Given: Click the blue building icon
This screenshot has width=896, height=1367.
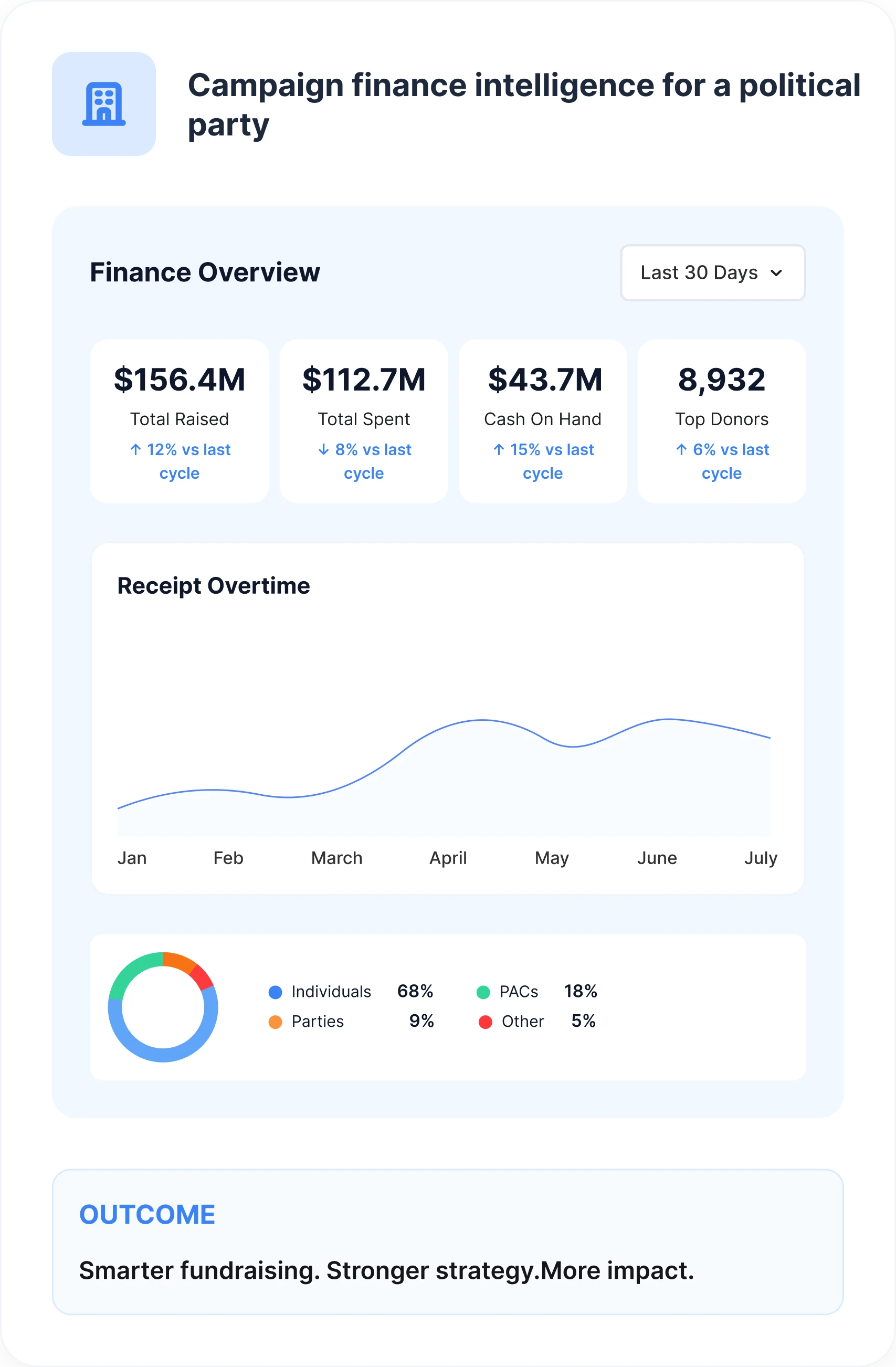Looking at the screenshot, I should (x=104, y=104).
